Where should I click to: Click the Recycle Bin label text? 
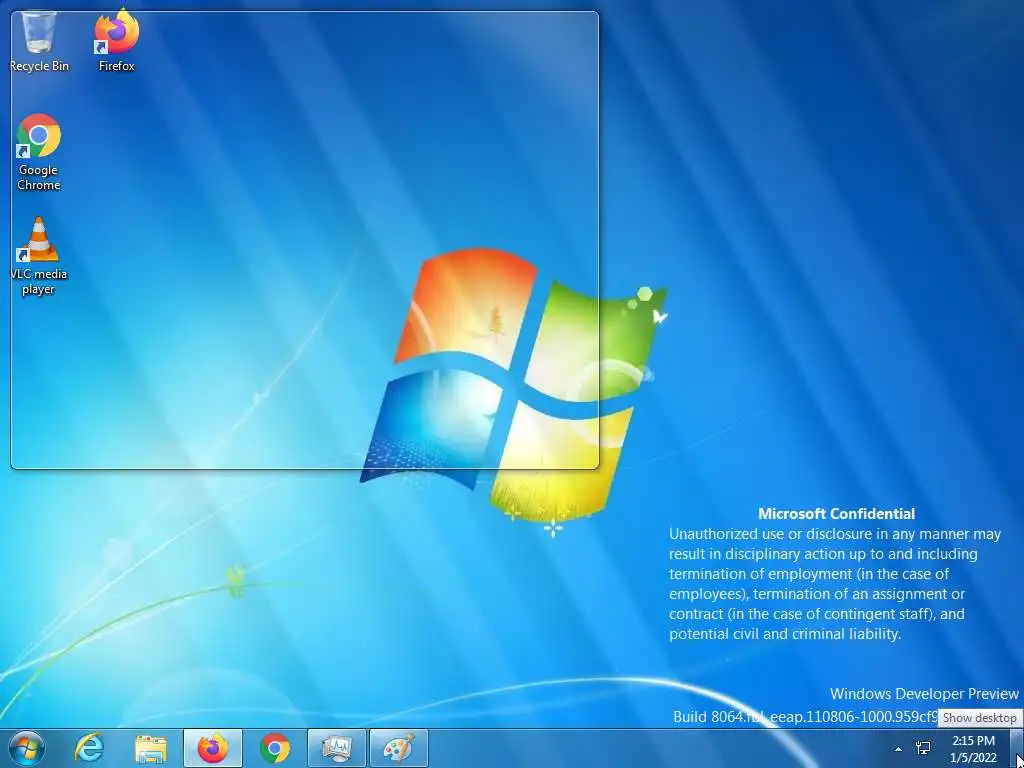point(39,66)
